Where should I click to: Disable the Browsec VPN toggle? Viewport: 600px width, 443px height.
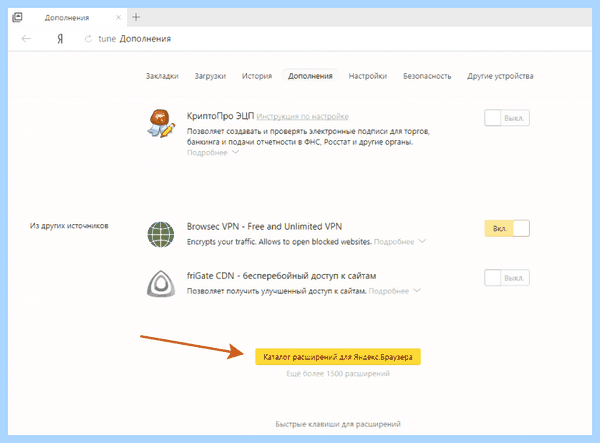tap(507, 228)
